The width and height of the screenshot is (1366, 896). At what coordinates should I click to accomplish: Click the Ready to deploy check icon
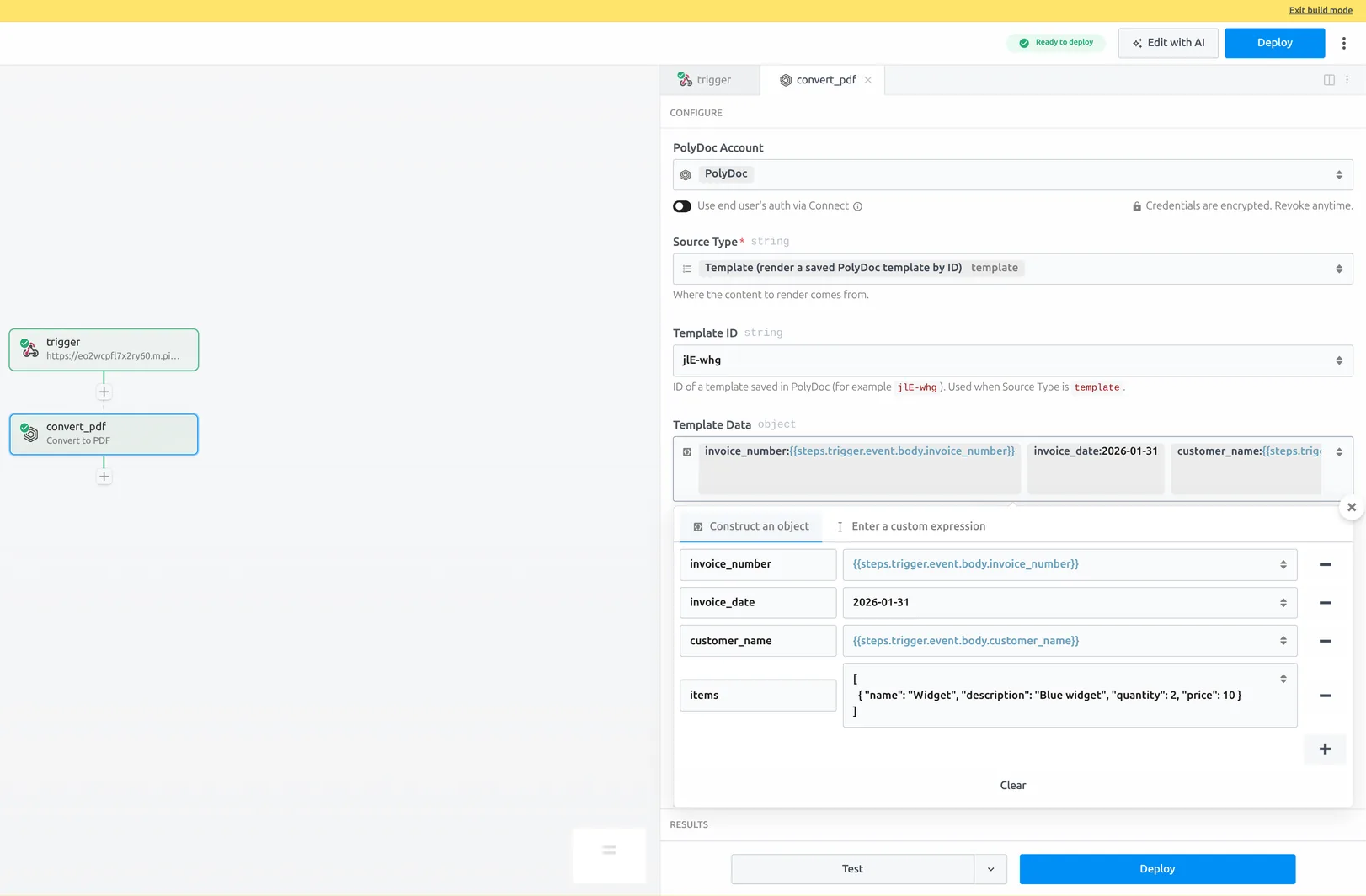coord(1024,43)
